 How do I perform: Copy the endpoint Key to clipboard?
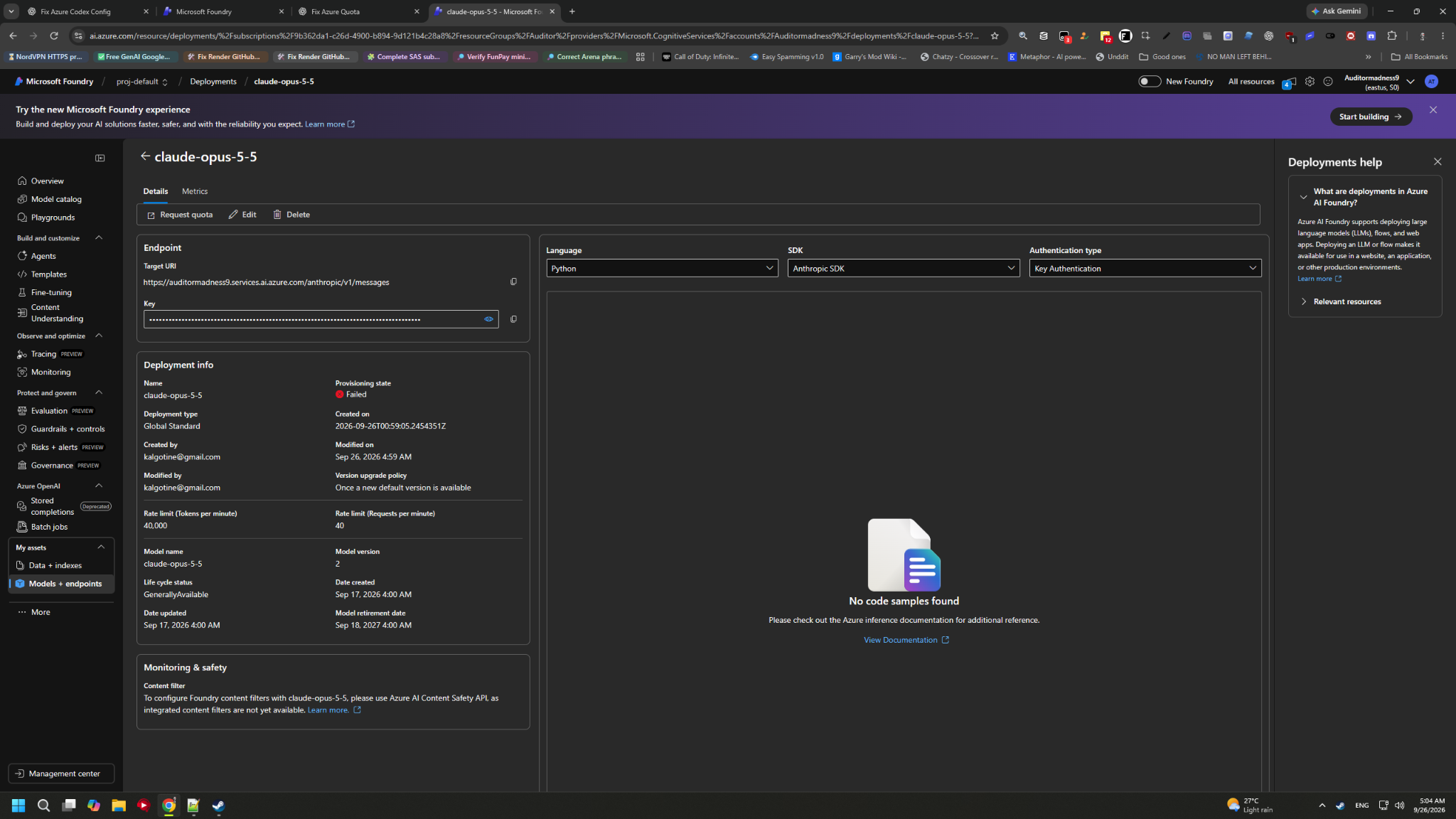(x=513, y=319)
